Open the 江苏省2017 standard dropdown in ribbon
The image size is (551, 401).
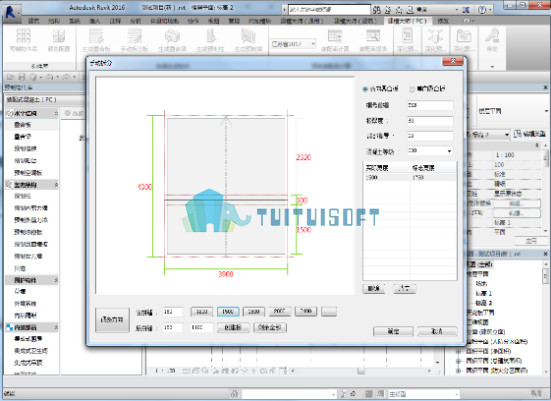pyautogui.click(x=293, y=44)
